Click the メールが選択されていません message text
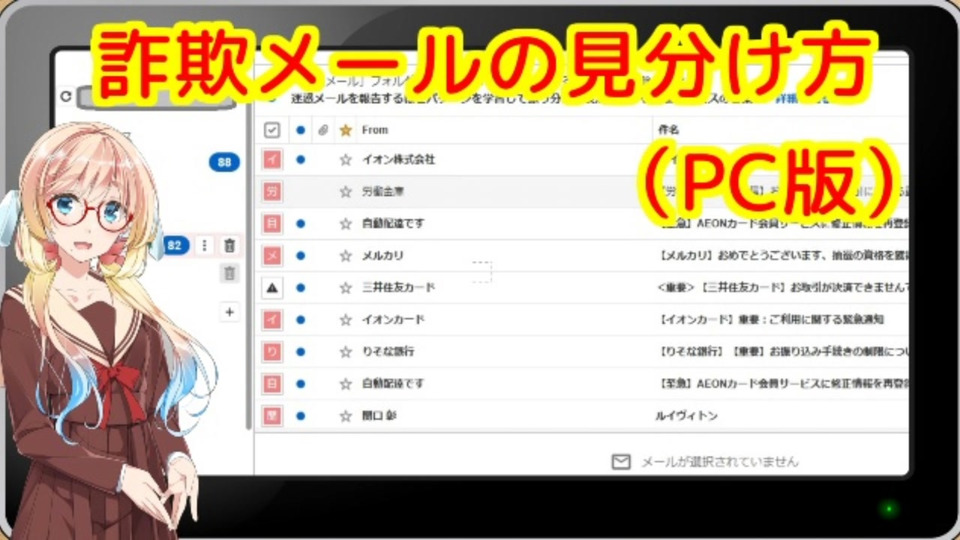This screenshot has height=540, width=960. 720,462
